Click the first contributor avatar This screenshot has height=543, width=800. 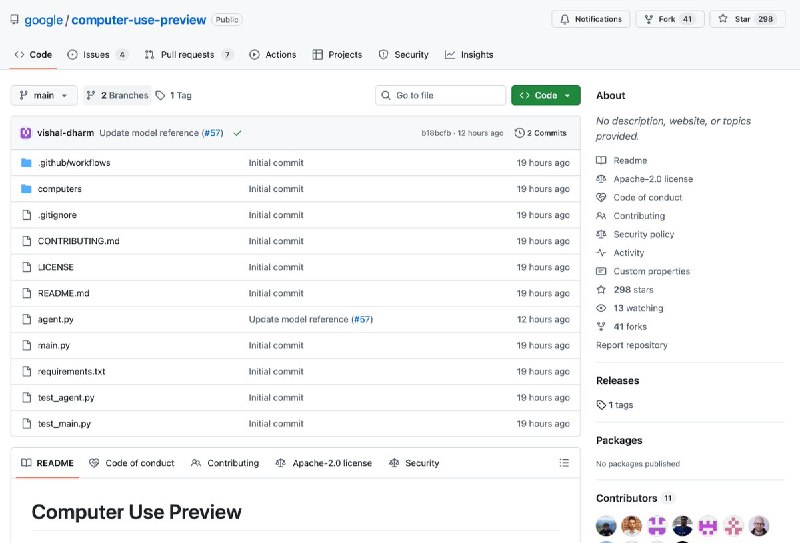tap(606, 526)
